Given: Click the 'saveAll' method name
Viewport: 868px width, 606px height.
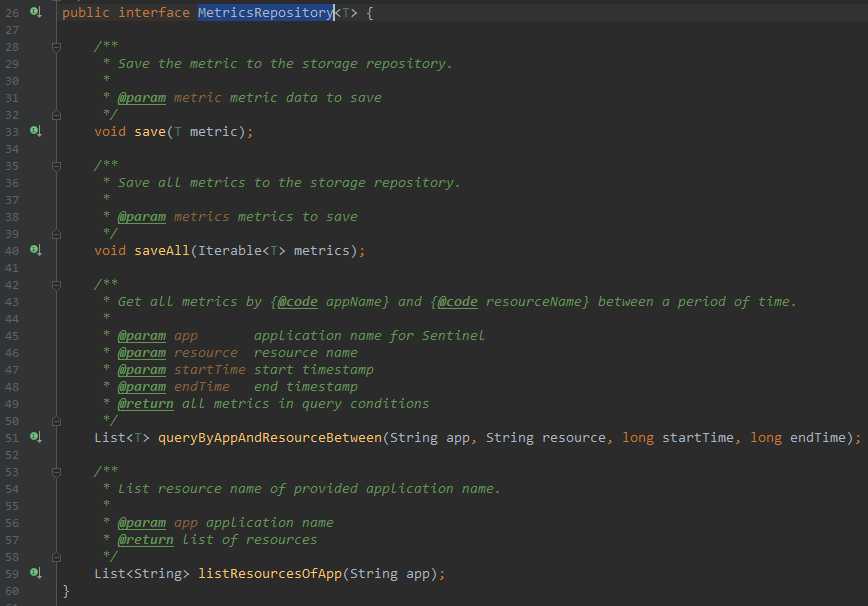Looking at the screenshot, I should coord(162,251).
